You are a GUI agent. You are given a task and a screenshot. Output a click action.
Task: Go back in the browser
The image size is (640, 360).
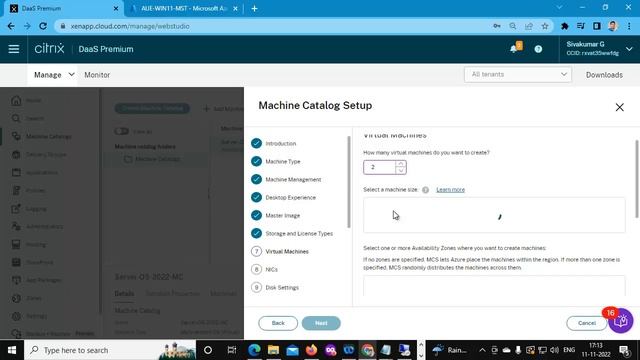pos(11,26)
